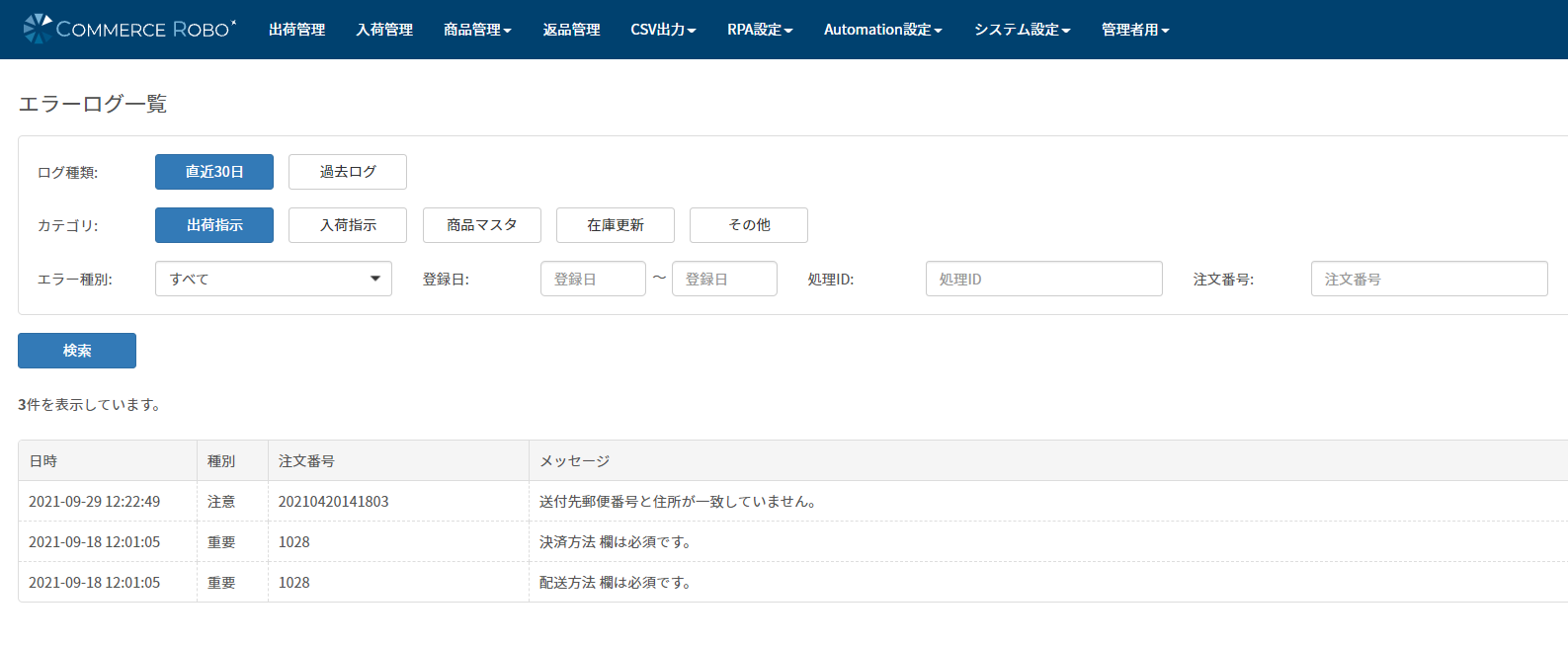Select the その他 category
The width and height of the screenshot is (1568, 646).
pyautogui.click(x=749, y=225)
